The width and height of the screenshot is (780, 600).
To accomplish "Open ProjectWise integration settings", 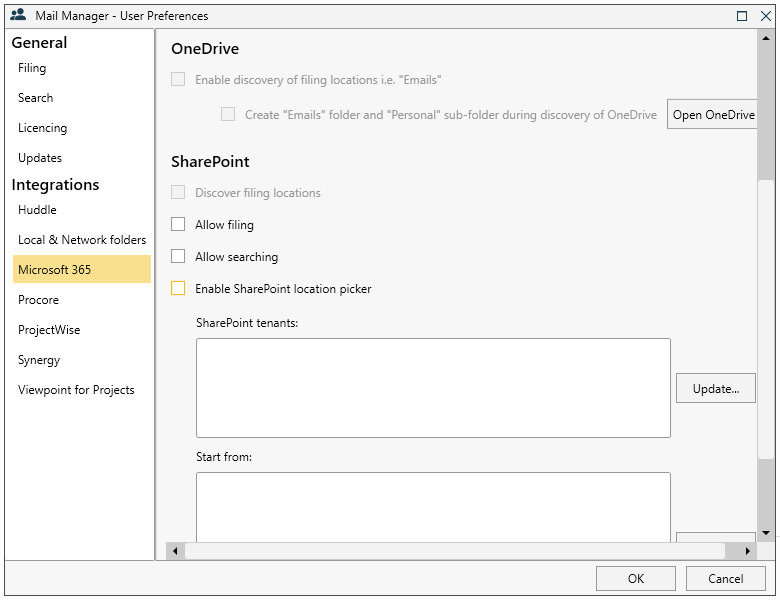I will 49,330.
